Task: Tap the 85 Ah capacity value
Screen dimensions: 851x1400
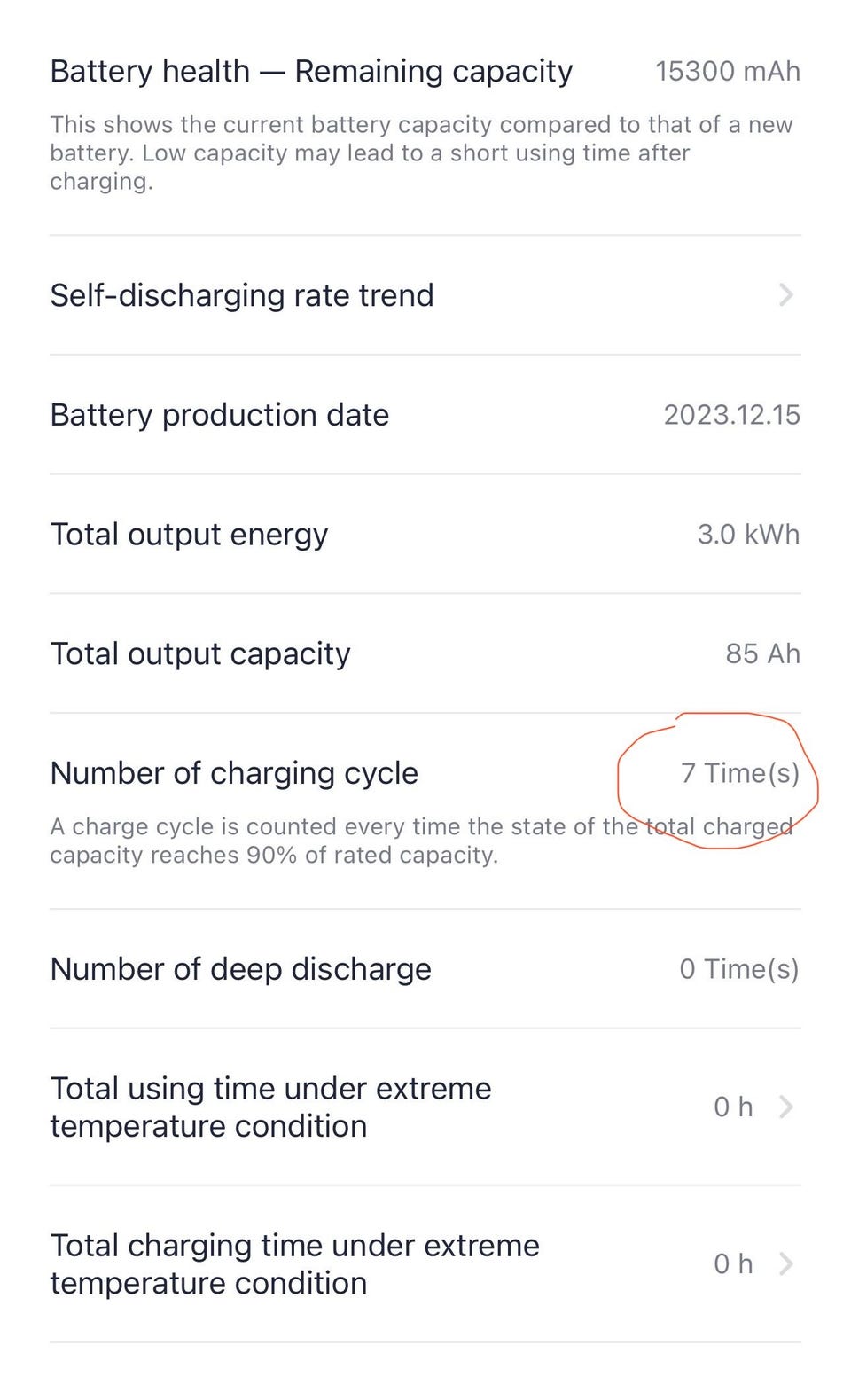Action: point(762,654)
